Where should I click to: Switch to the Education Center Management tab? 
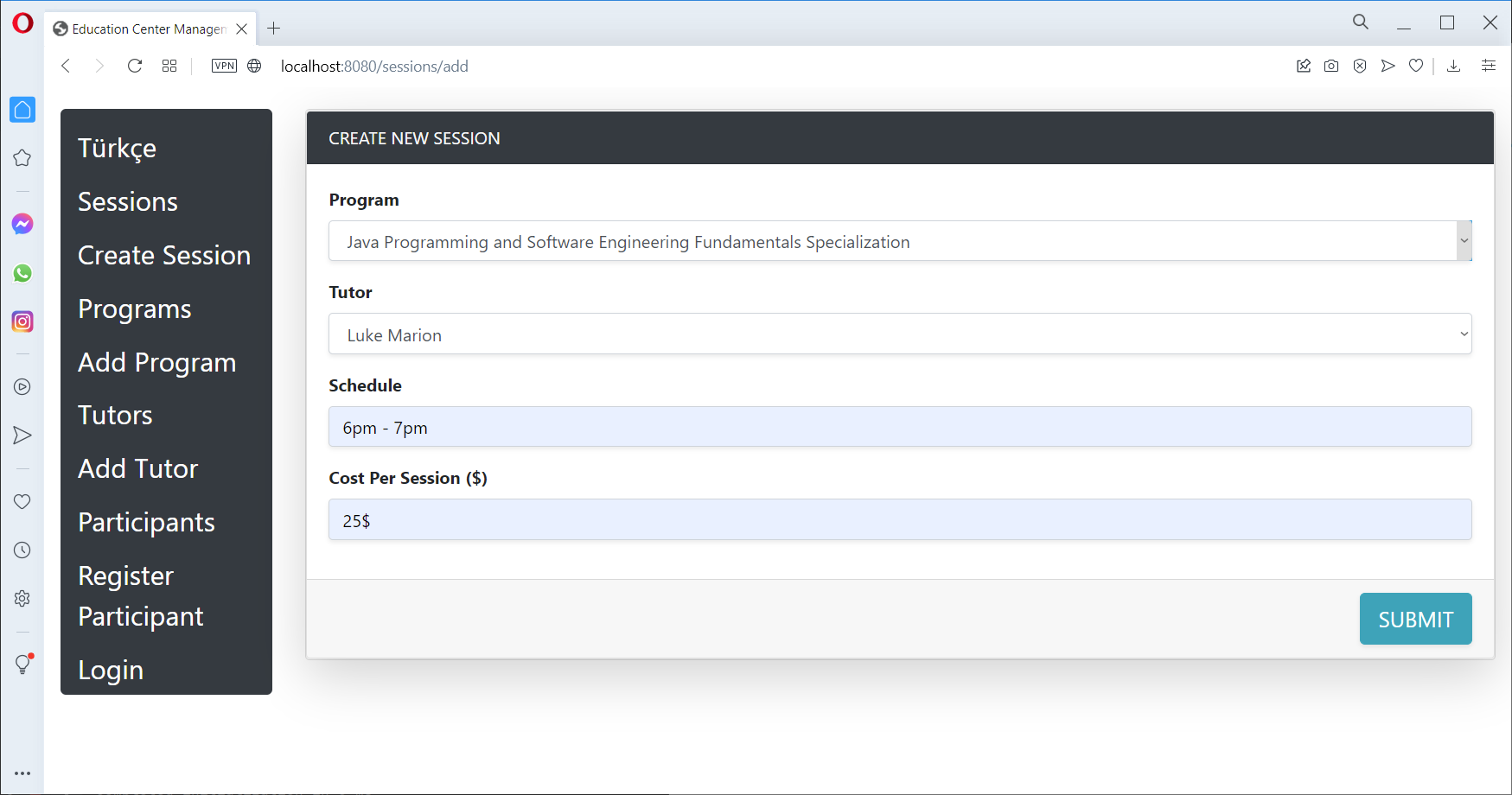[x=143, y=29]
